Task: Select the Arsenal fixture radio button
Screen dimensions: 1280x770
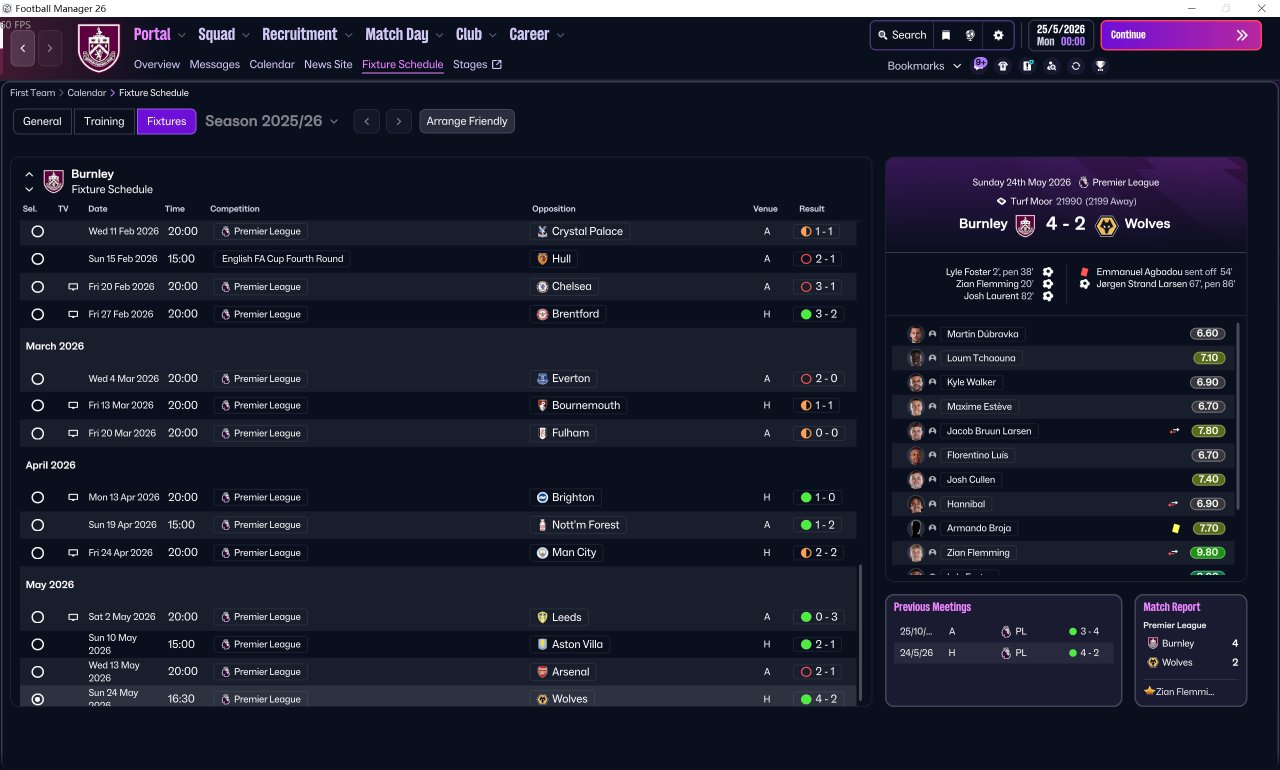Action: [x=38, y=672]
